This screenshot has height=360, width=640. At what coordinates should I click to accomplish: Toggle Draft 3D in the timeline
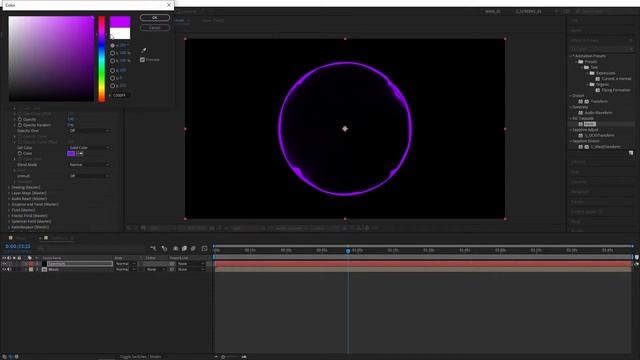coord(164,248)
